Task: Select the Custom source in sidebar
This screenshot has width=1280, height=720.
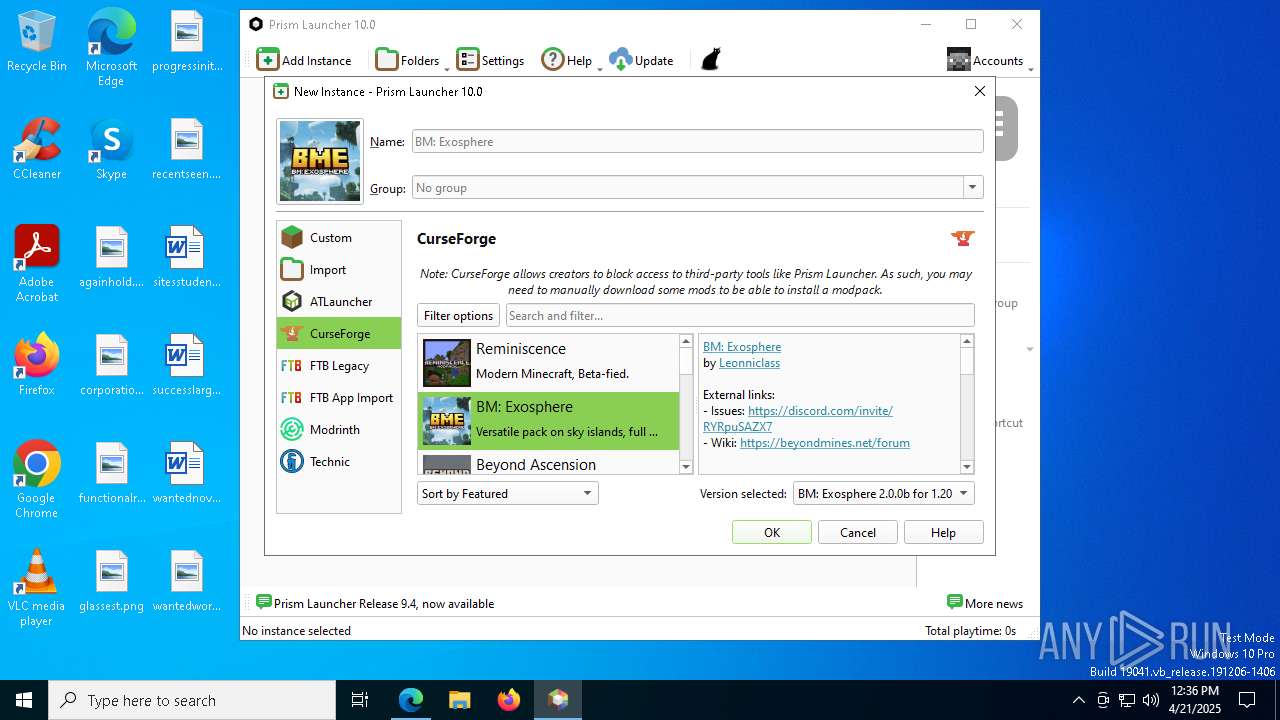Action: tap(339, 237)
